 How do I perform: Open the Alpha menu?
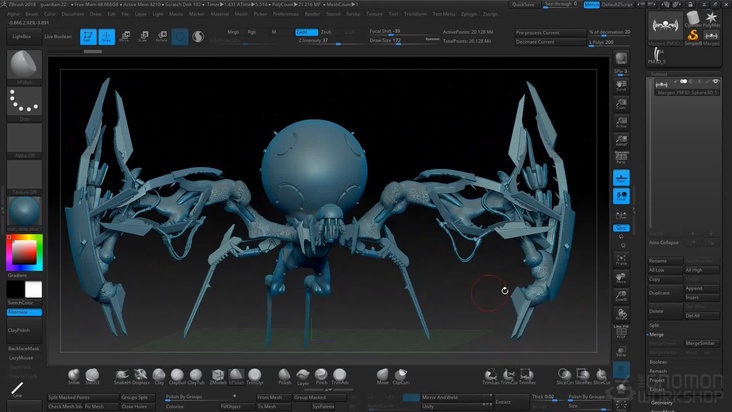click(x=13, y=14)
